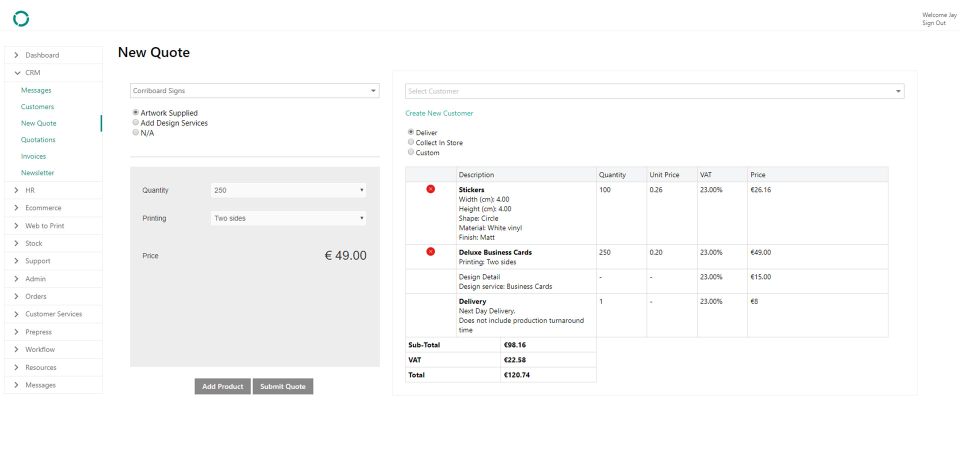Open the Select Customer dropdown
The image size is (960, 475).
(654, 91)
